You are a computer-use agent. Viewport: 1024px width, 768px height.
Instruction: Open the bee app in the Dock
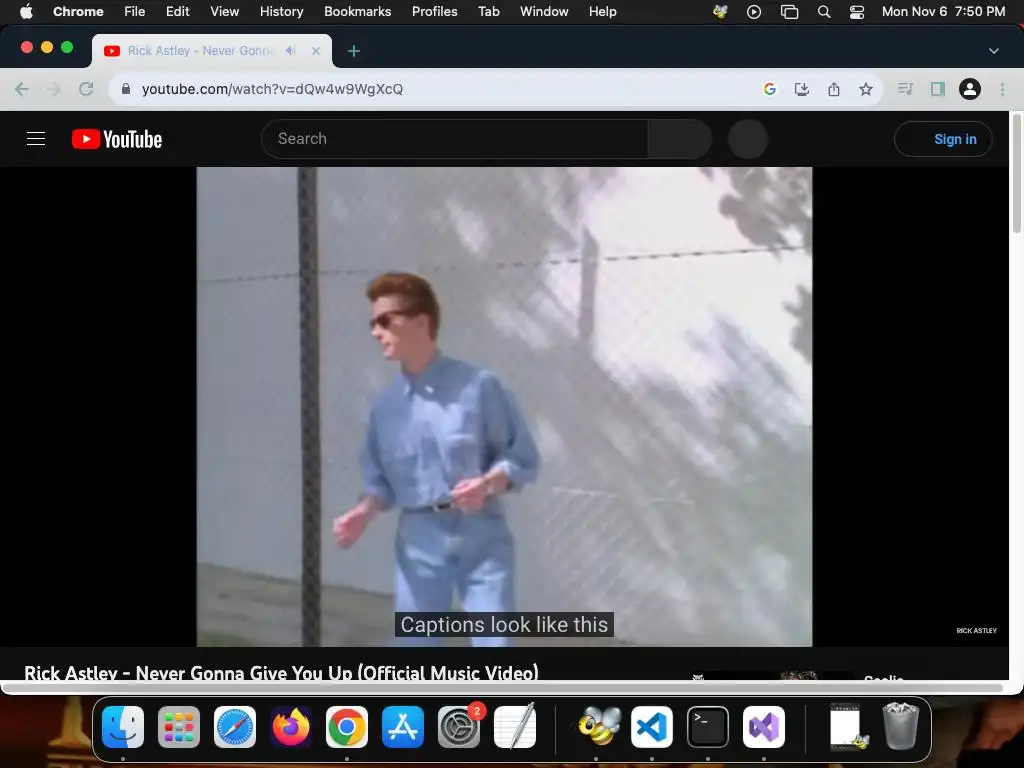(x=600, y=727)
